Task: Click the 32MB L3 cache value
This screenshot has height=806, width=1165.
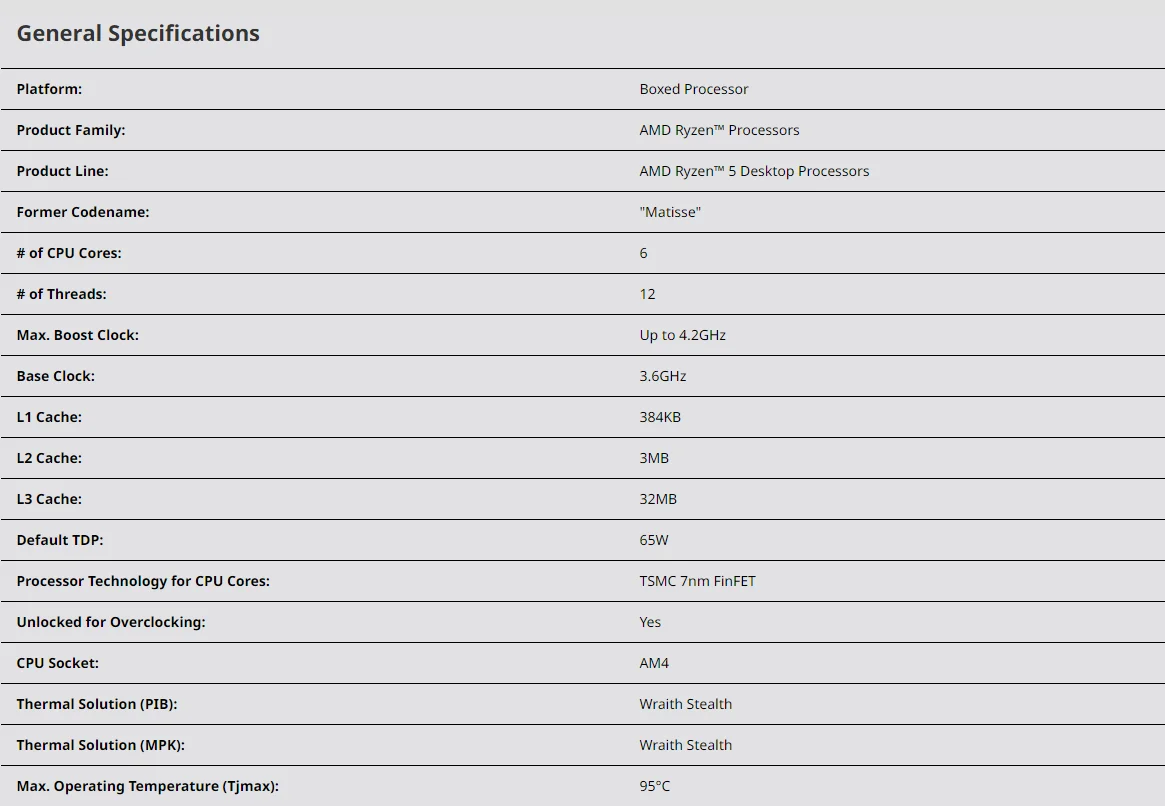Action: coord(658,499)
